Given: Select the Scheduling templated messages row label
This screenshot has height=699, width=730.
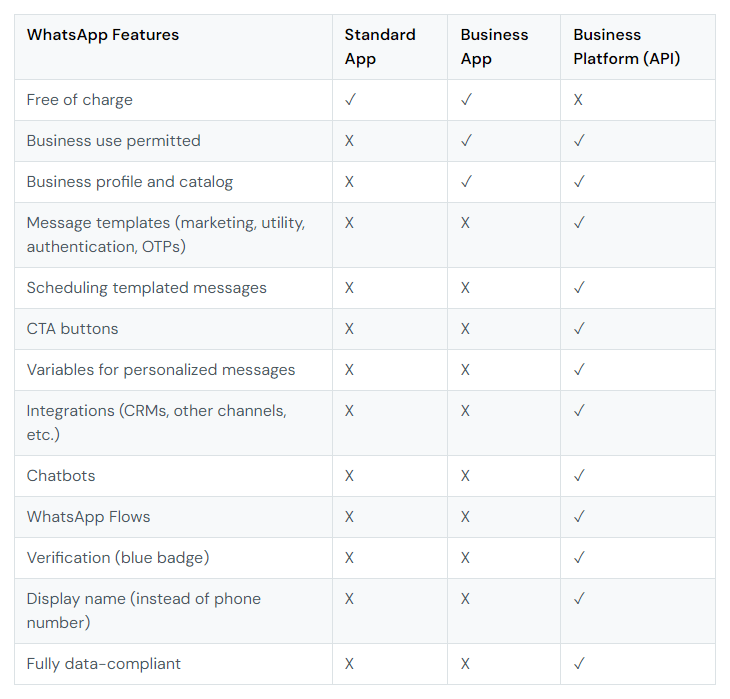Looking at the screenshot, I should [x=147, y=288].
